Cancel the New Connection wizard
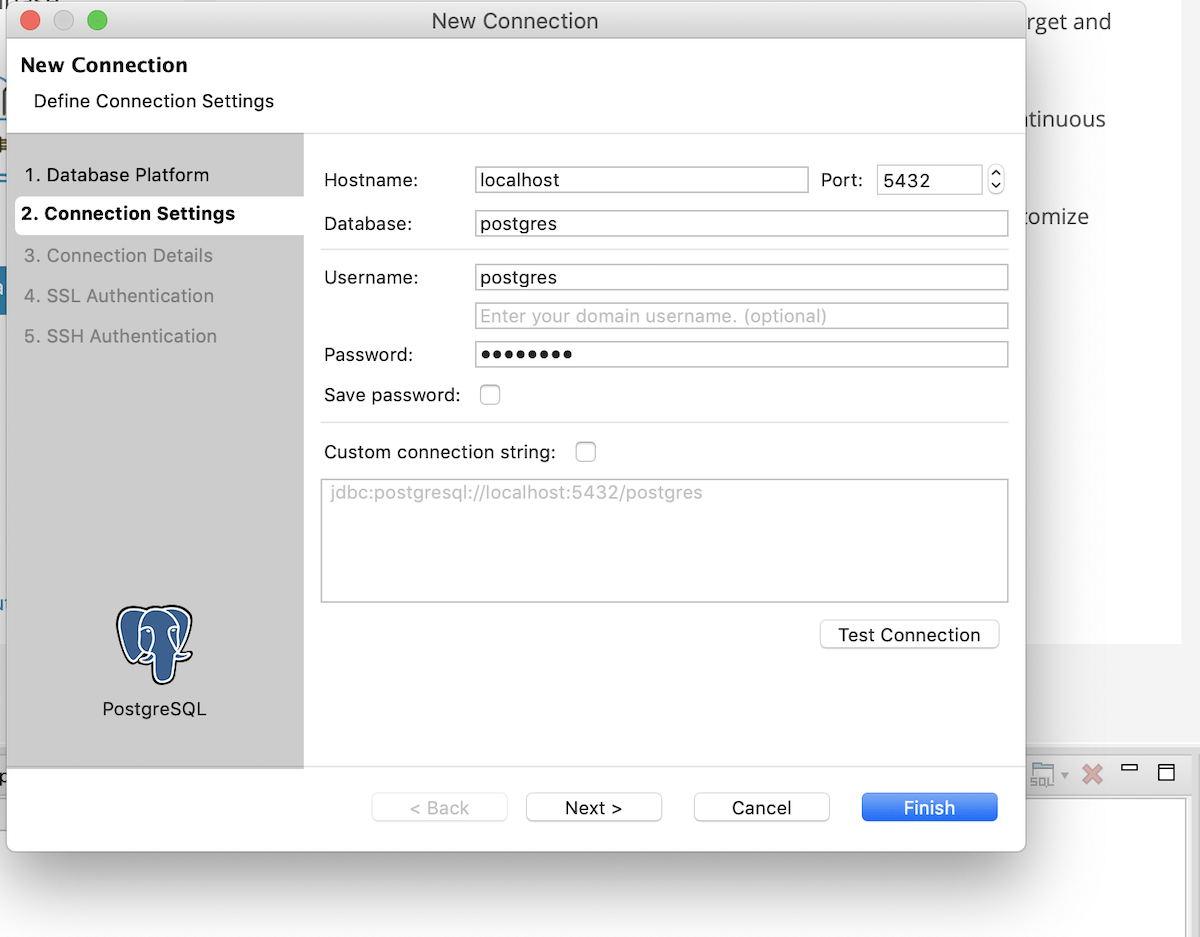This screenshot has height=937, width=1200. click(761, 807)
